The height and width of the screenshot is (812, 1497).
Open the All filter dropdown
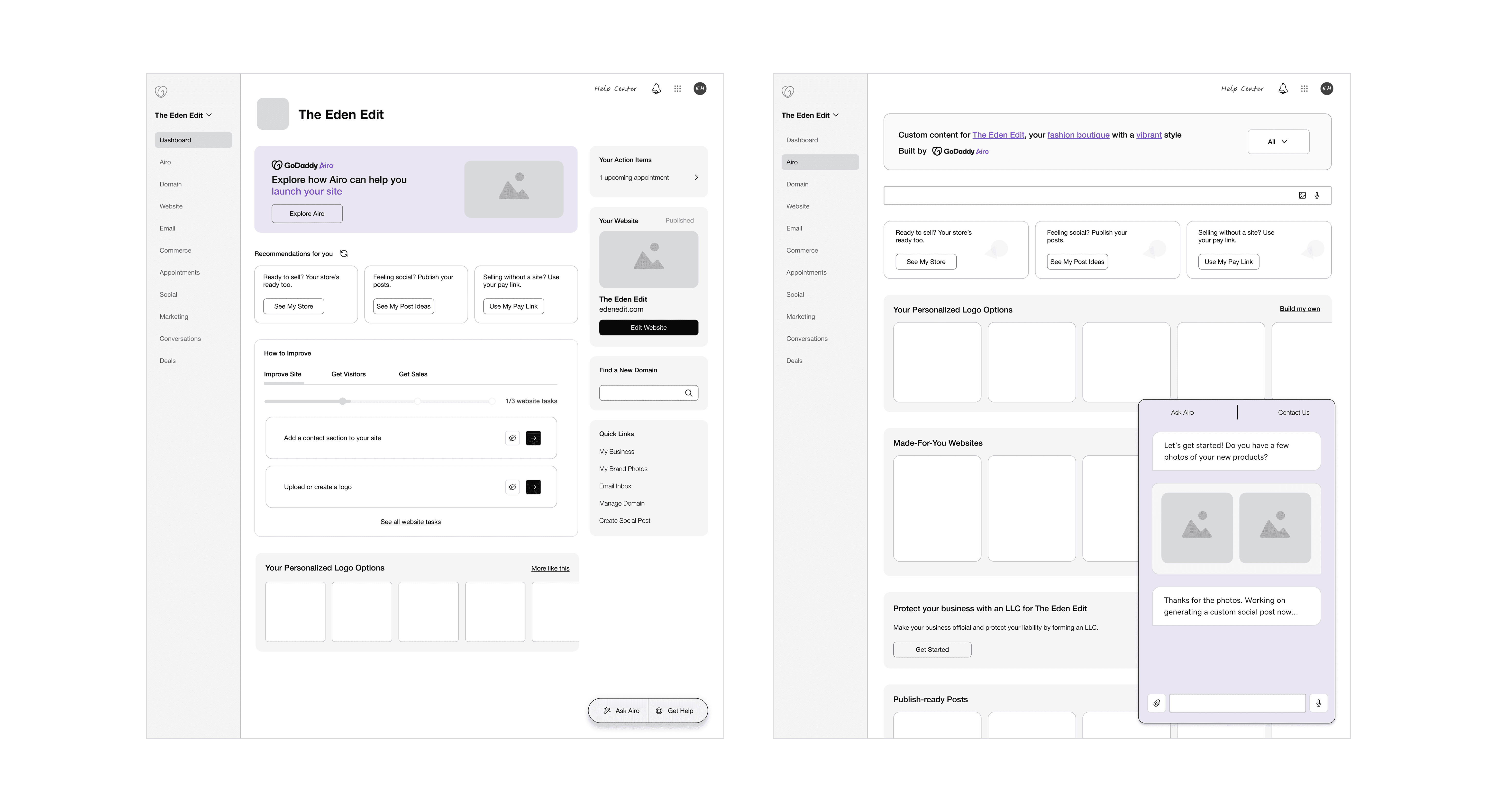(1278, 142)
